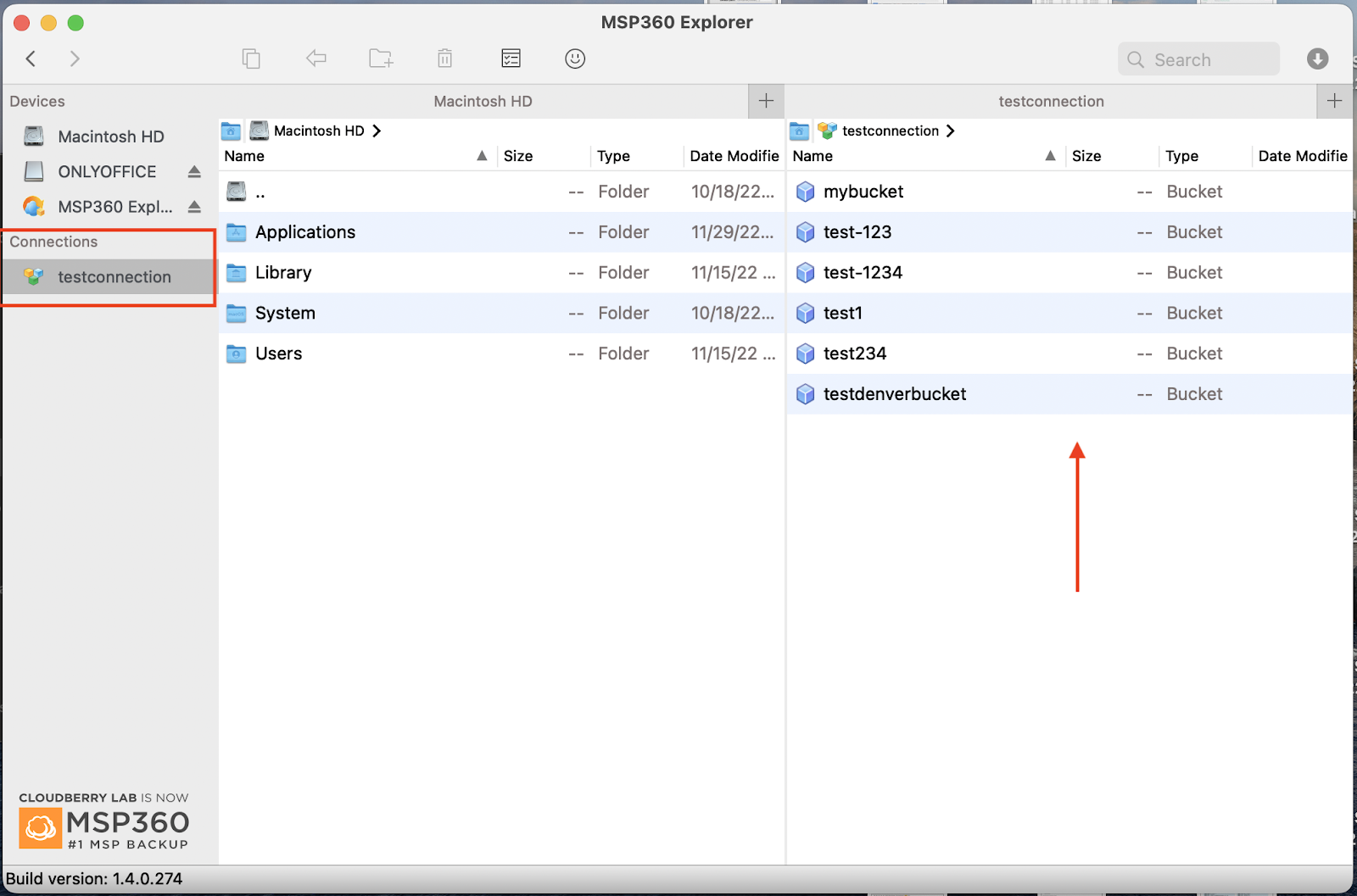Add a new tab in left pane
The height and width of the screenshot is (896, 1357).
(x=766, y=101)
